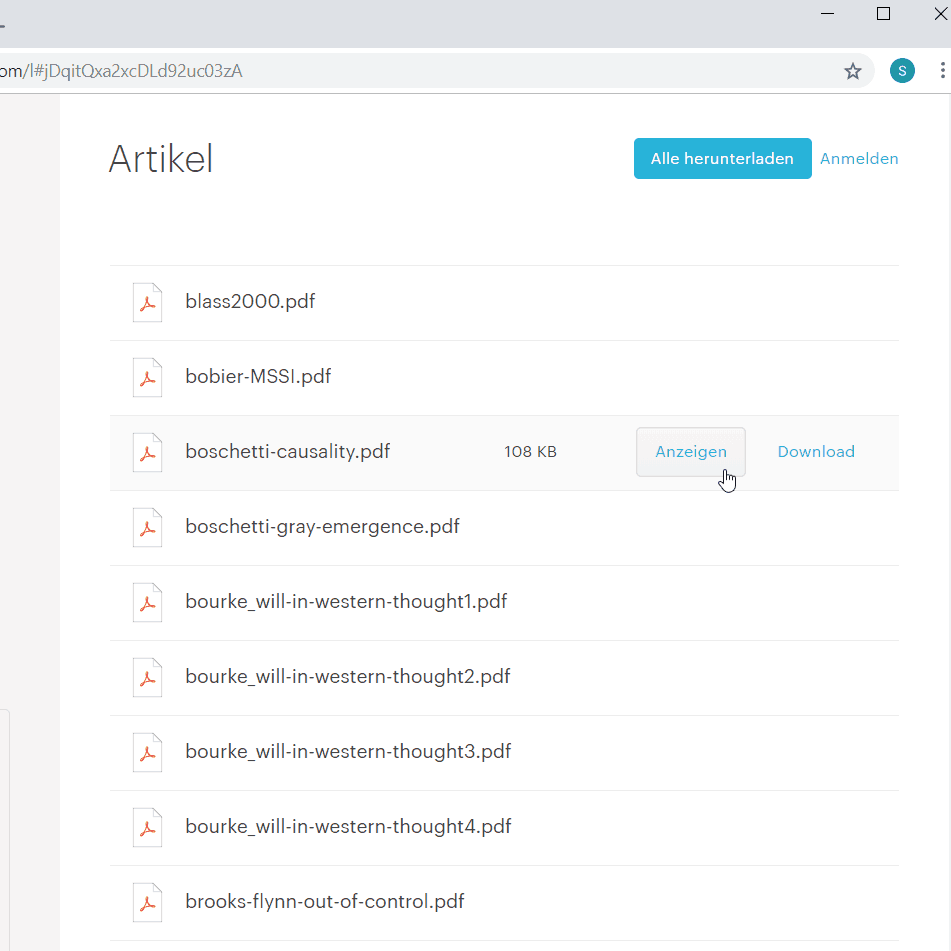Click the PDF icon next to bobier-MSSI.pdf

tap(147, 377)
